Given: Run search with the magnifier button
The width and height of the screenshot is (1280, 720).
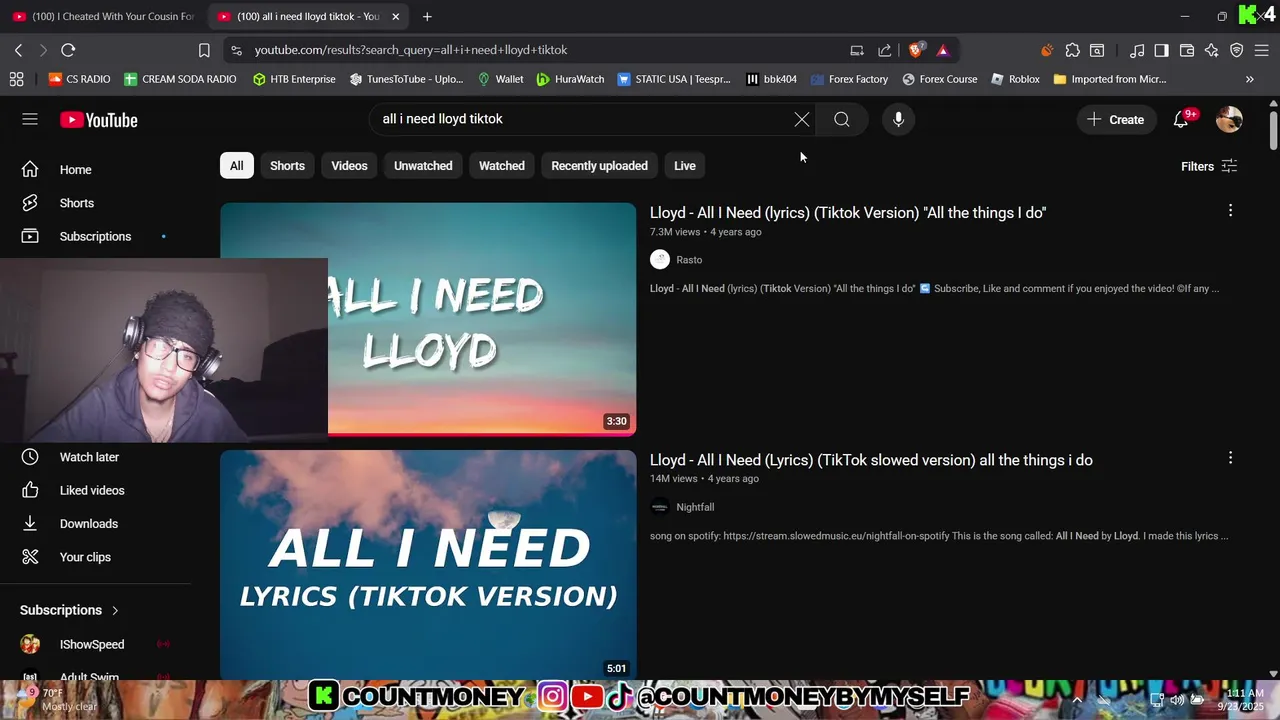Looking at the screenshot, I should click(842, 120).
